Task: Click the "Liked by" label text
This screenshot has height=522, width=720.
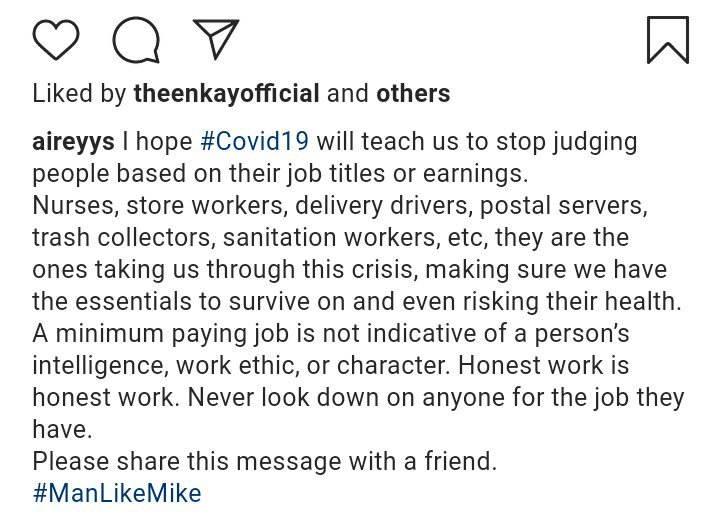Action: tap(79, 94)
